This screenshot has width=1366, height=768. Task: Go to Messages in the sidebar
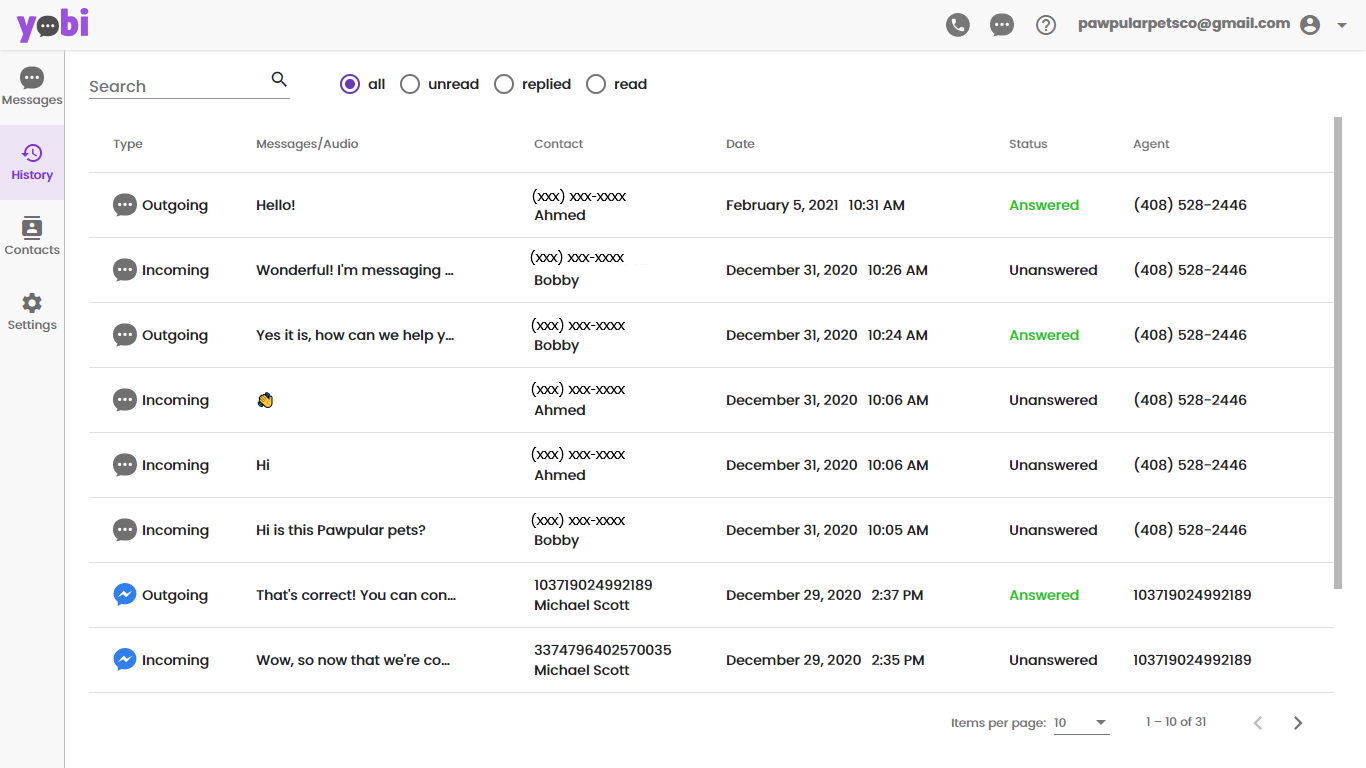32,87
